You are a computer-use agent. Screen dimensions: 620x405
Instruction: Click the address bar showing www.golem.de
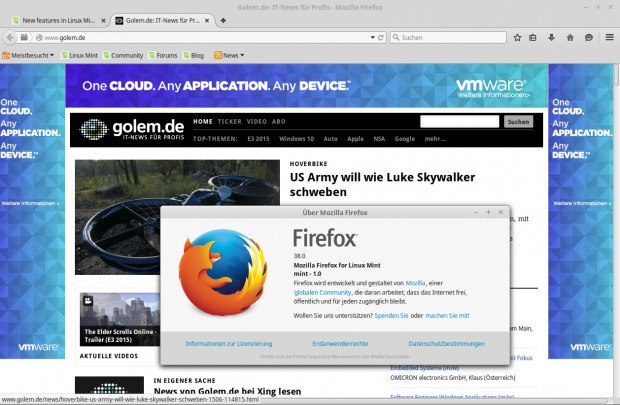point(206,38)
